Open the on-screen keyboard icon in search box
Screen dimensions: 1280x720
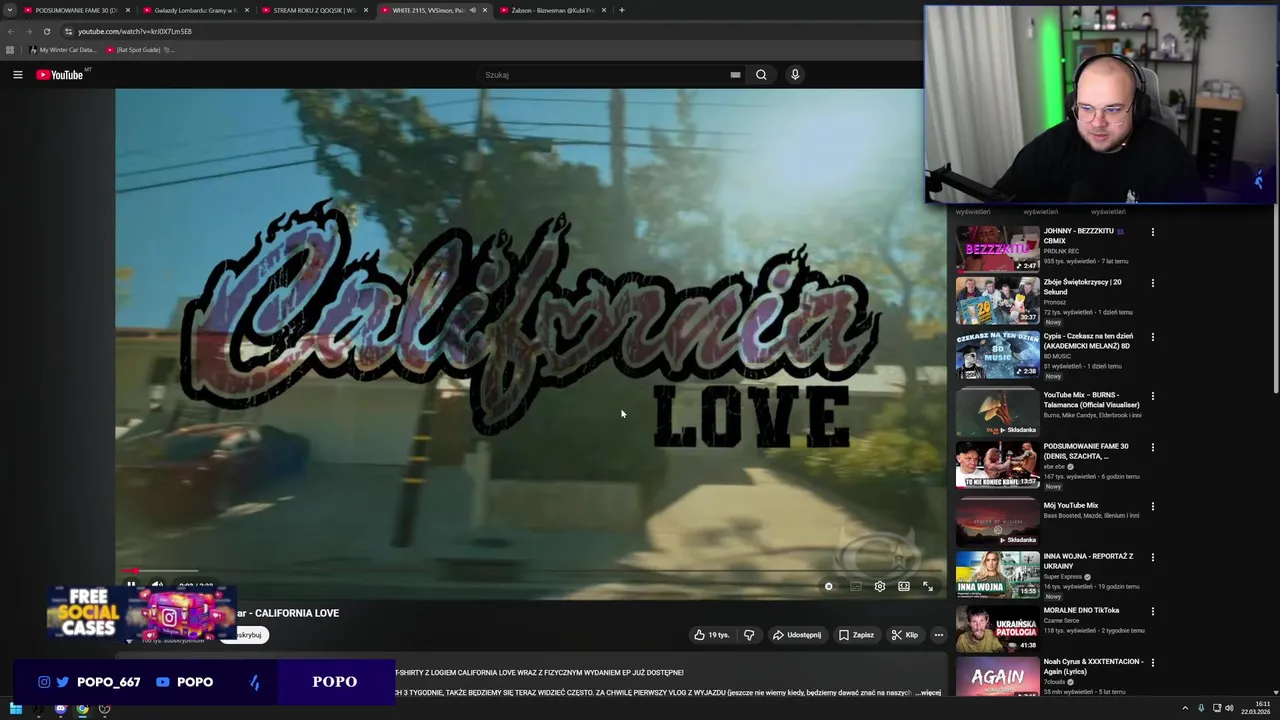point(735,75)
